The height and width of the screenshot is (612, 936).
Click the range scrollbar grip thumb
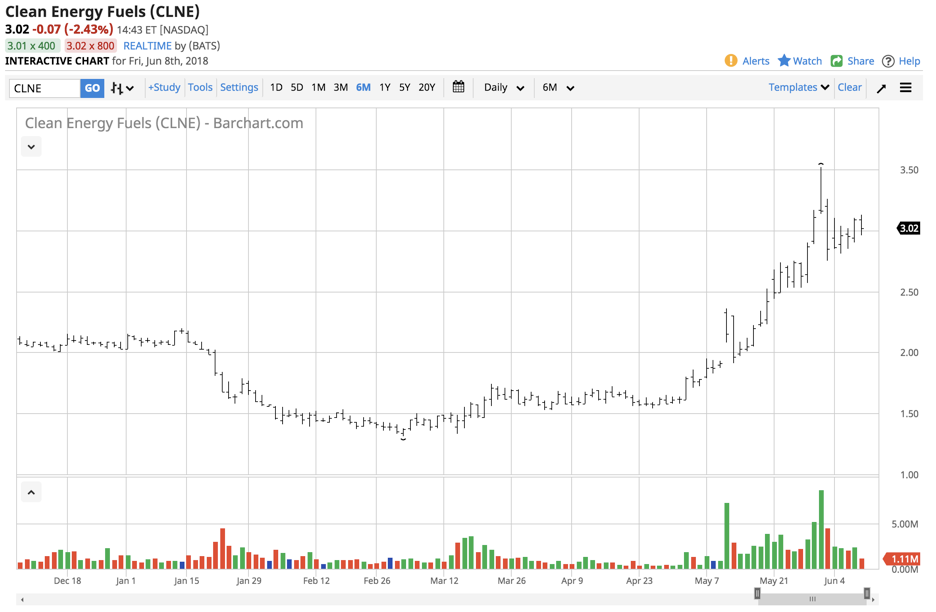[x=812, y=599]
